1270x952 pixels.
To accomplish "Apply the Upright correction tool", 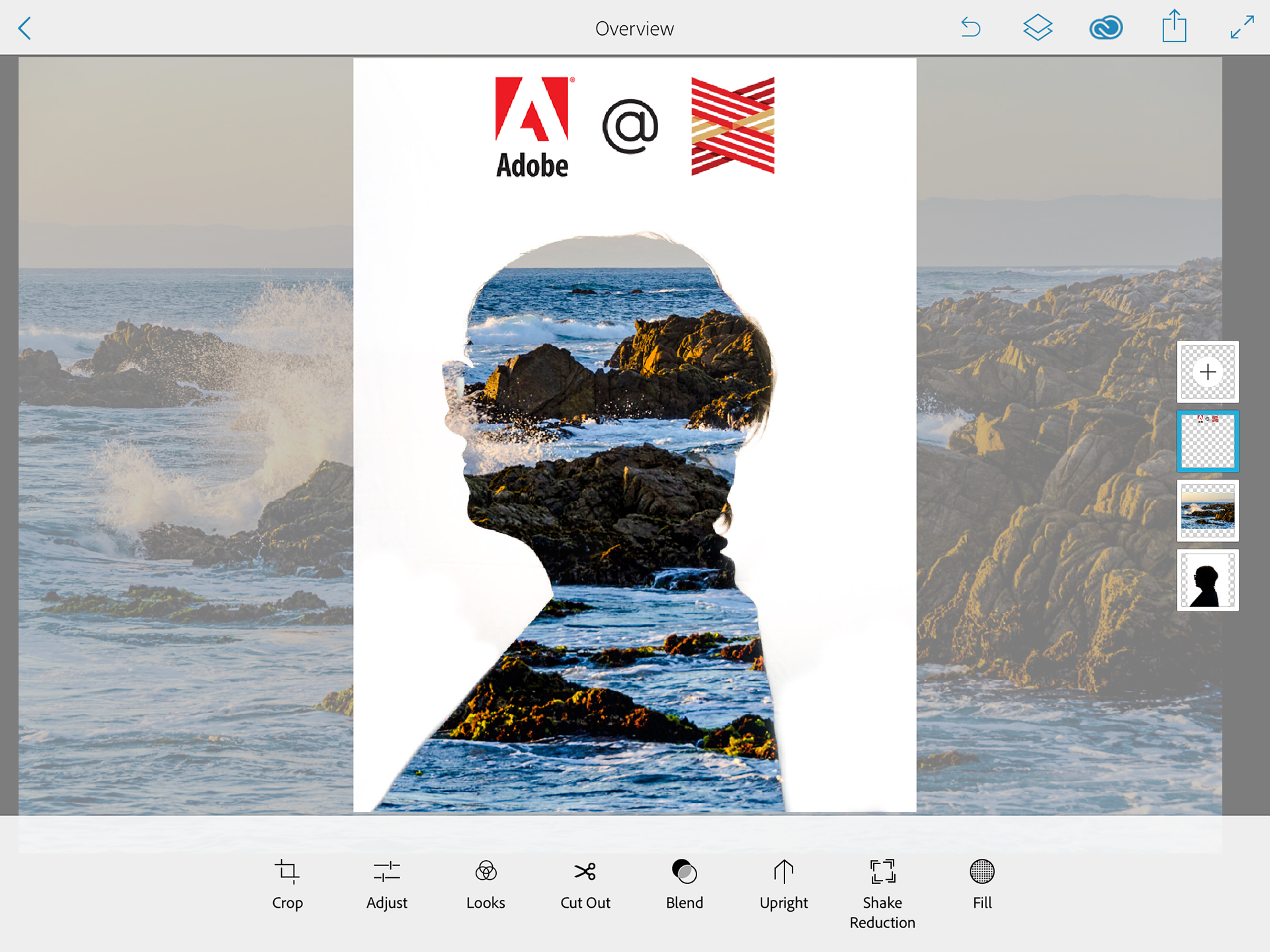I will pos(784,885).
